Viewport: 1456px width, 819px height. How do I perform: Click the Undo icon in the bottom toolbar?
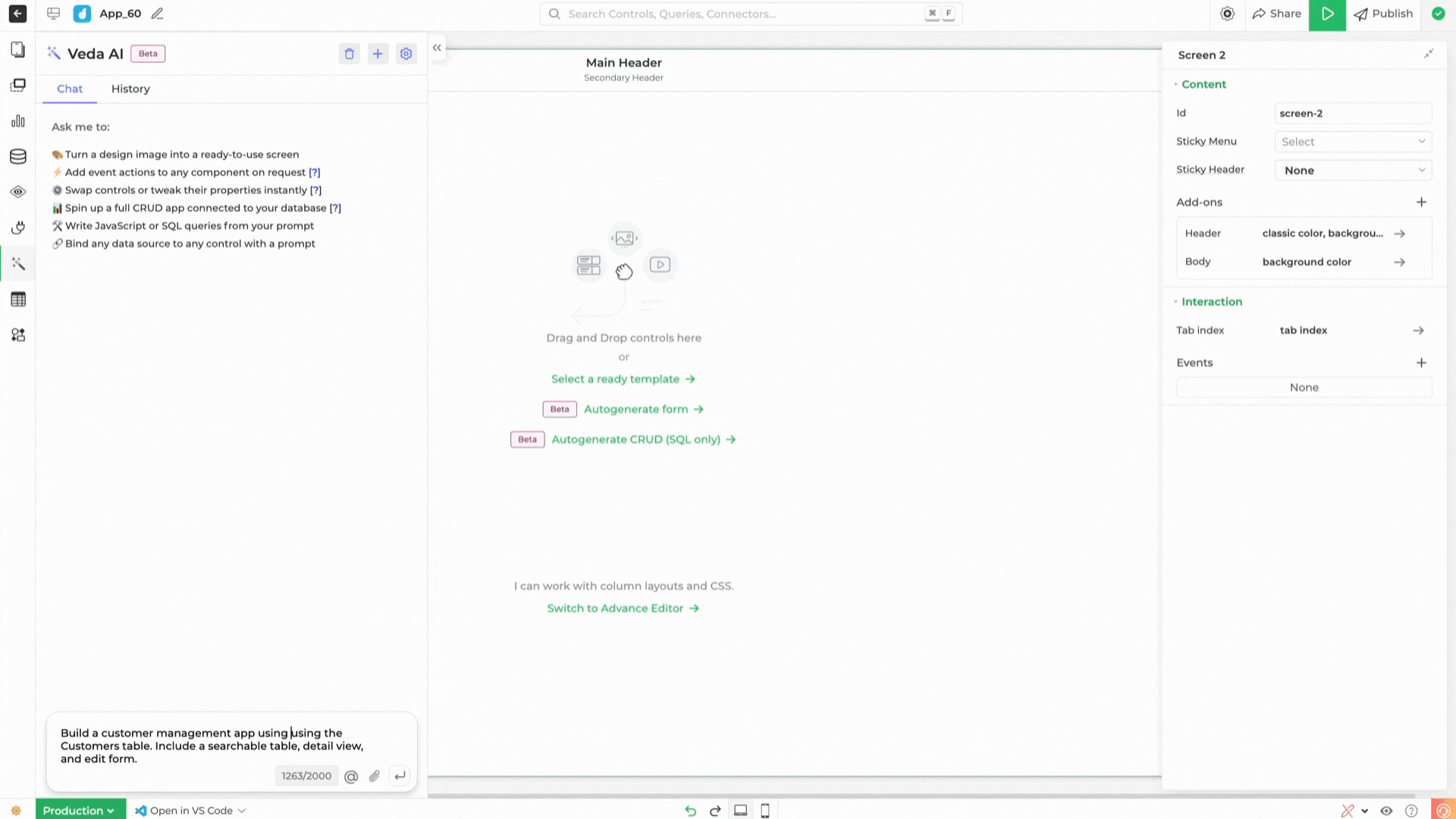pyautogui.click(x=690, y=811)
